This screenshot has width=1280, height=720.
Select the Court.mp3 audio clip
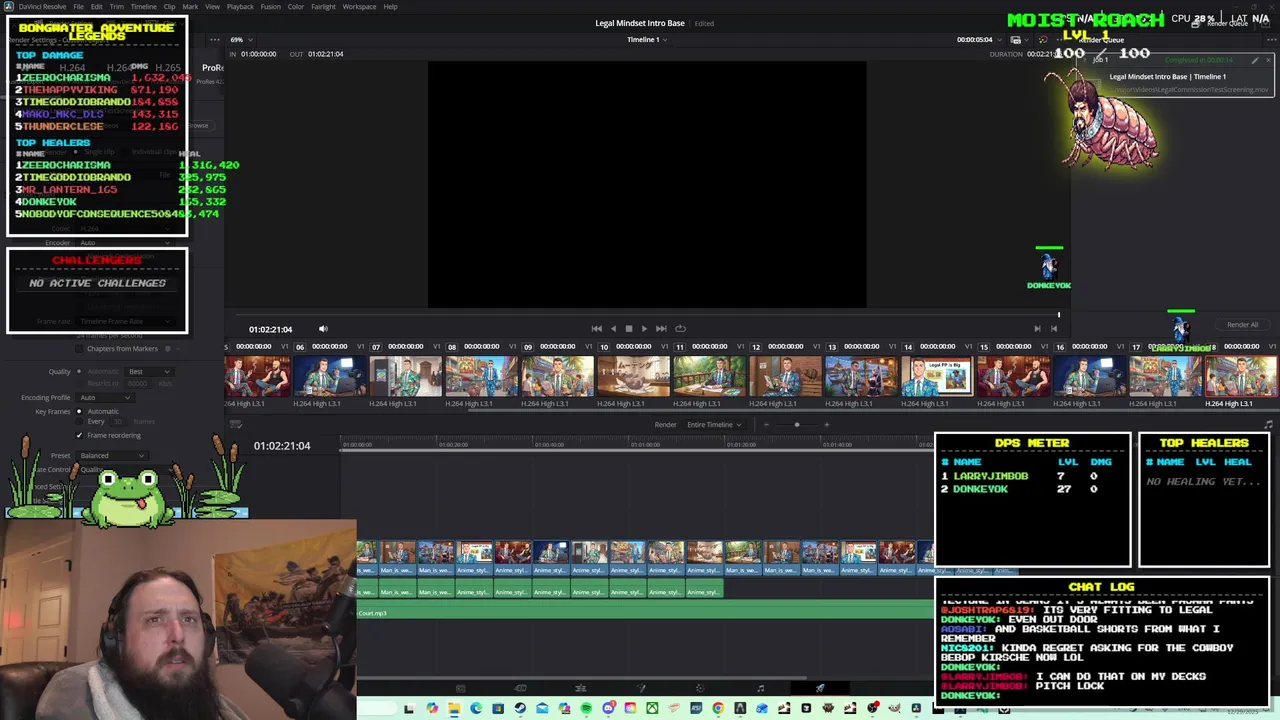645,609
